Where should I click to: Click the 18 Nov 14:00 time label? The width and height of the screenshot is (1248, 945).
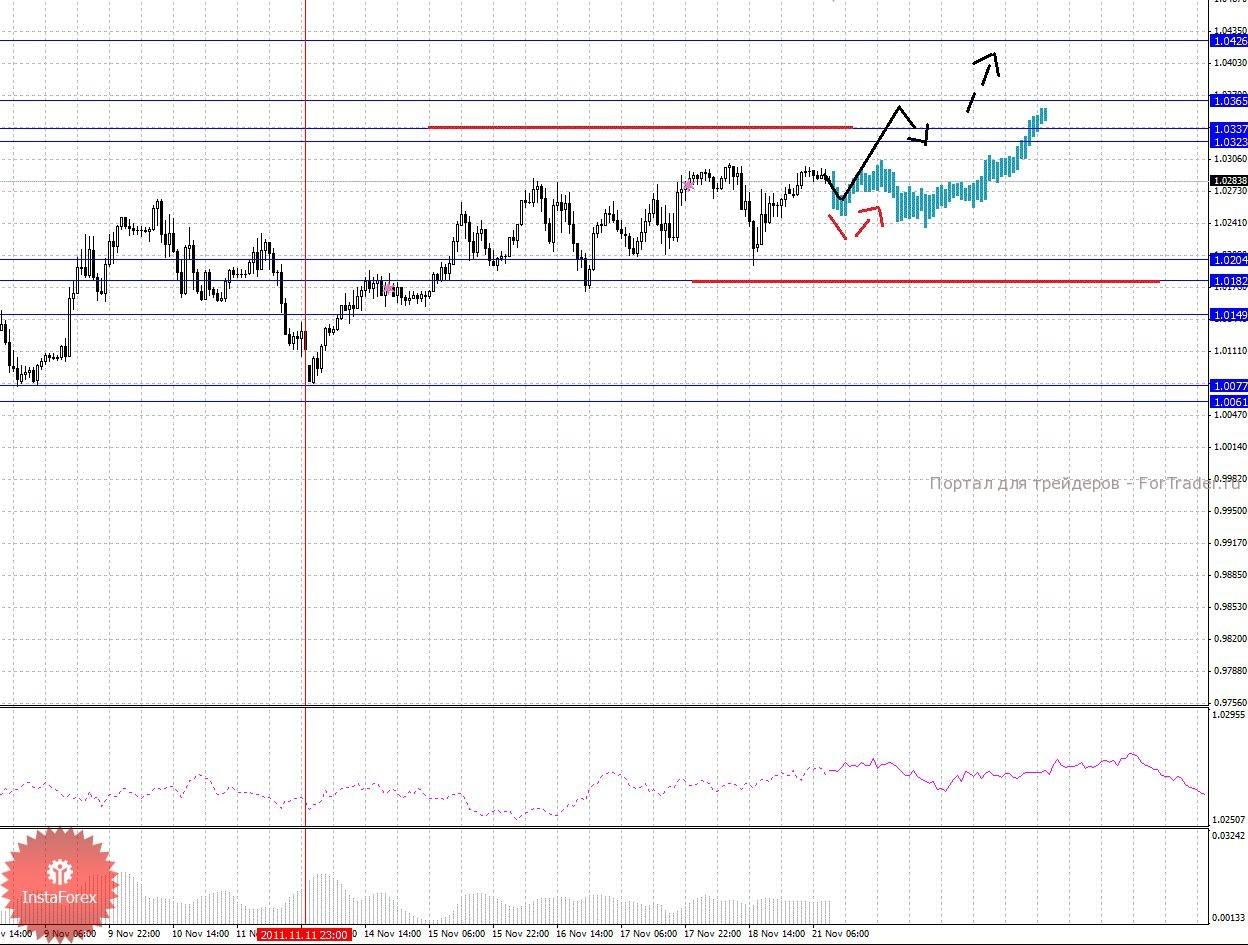tap(776, 934)
